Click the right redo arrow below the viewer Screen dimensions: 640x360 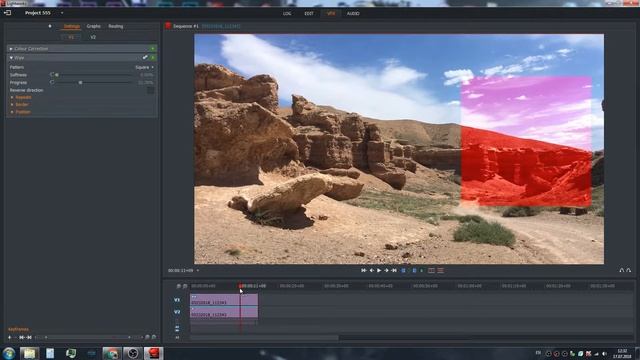(x=629, y=270)
